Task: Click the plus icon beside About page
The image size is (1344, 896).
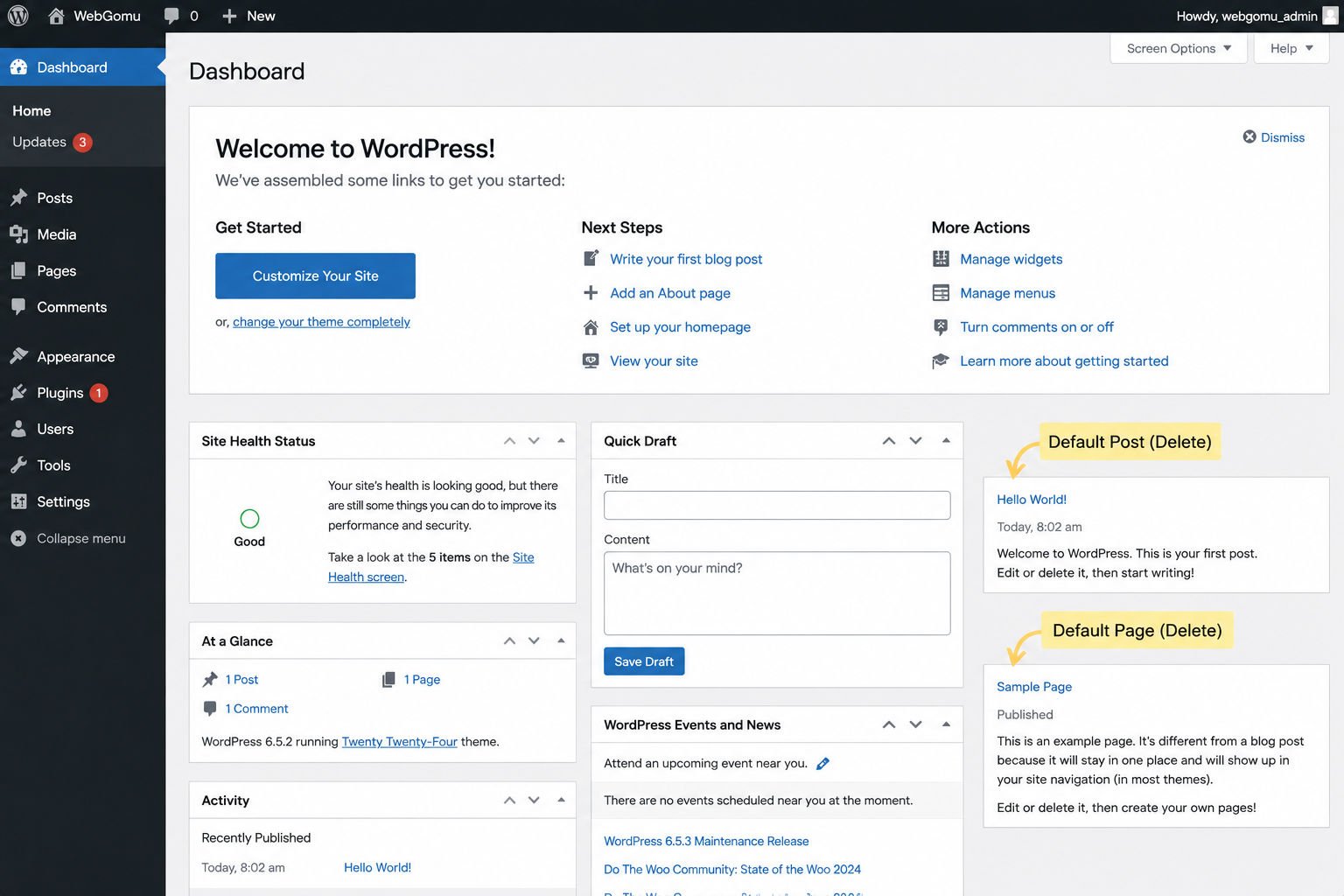Action: point(591,292)
